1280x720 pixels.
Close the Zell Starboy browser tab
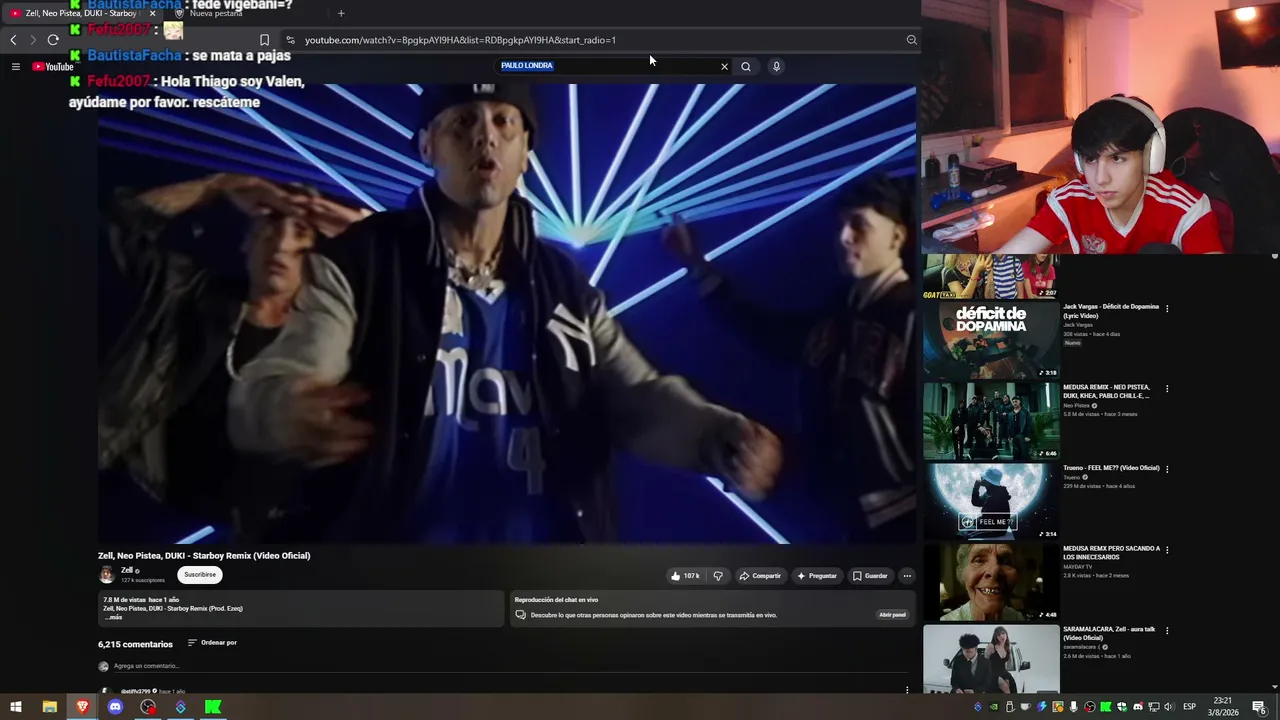[152, 13]
